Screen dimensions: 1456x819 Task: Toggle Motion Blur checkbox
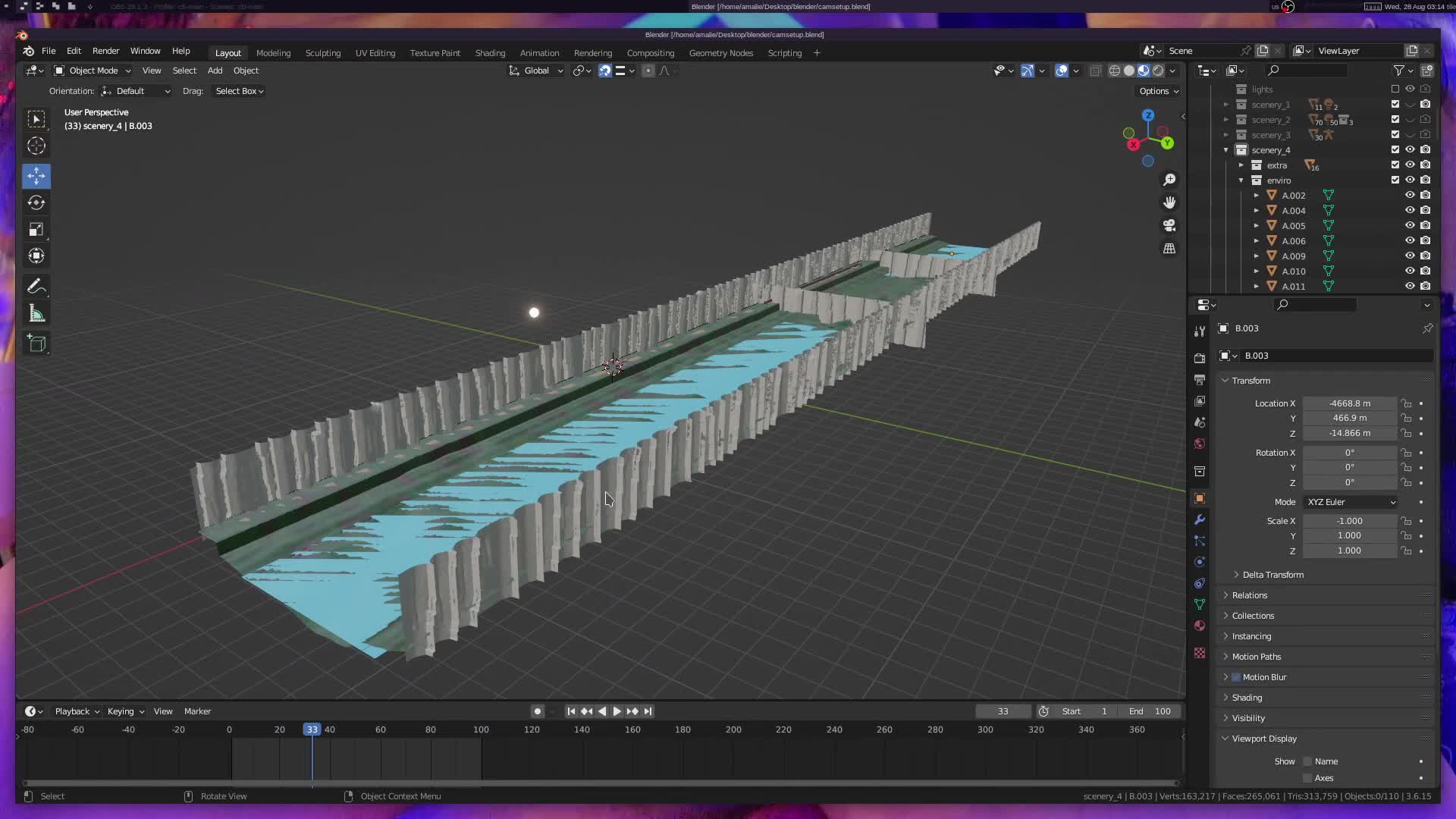(1236, 677)
